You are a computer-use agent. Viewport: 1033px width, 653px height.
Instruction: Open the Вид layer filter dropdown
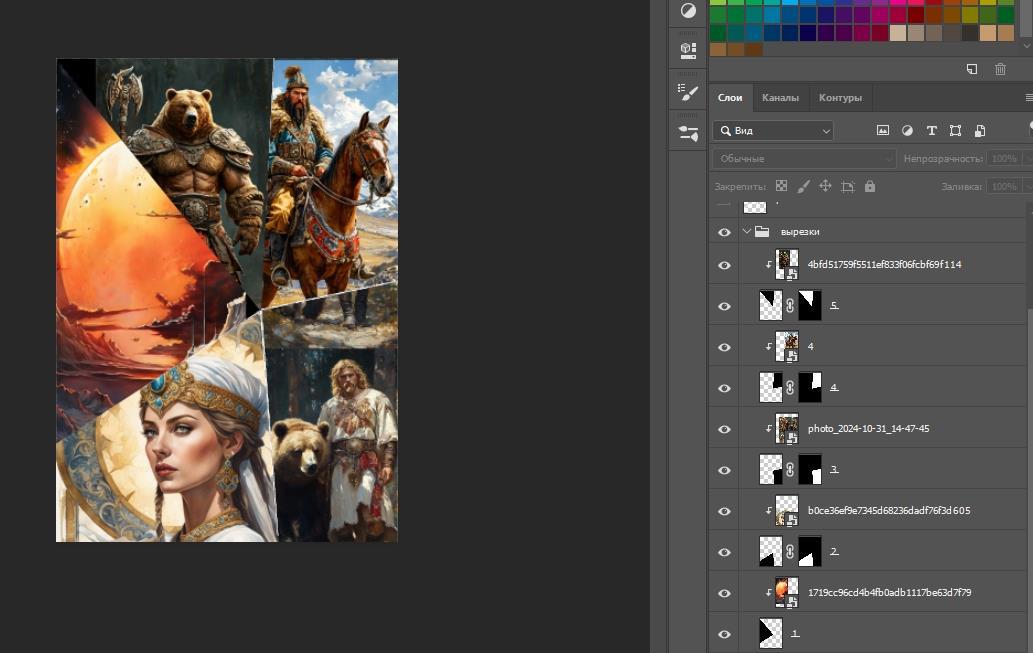(773, 131)
